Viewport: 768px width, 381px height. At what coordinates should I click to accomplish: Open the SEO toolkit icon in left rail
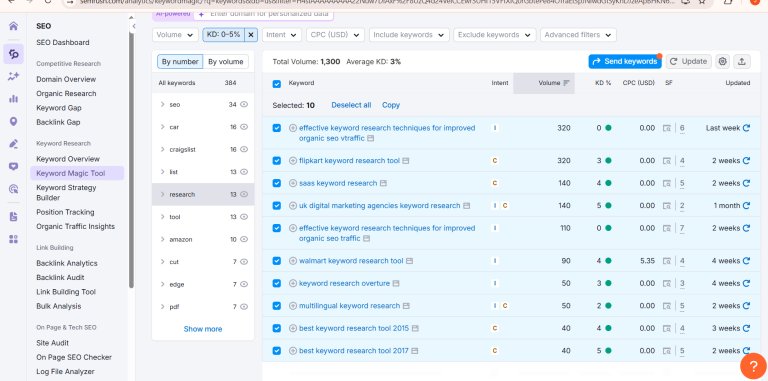pos(13,53)
